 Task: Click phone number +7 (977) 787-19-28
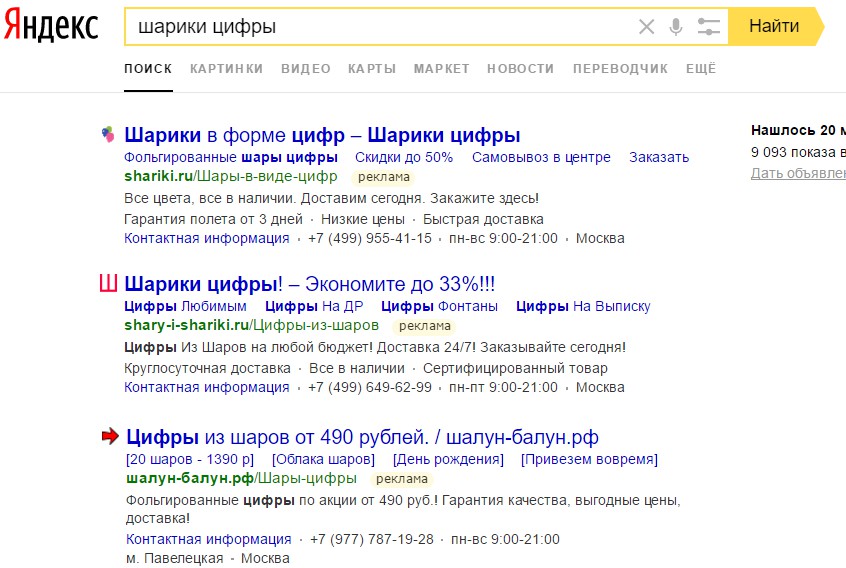tap(372, 539)
